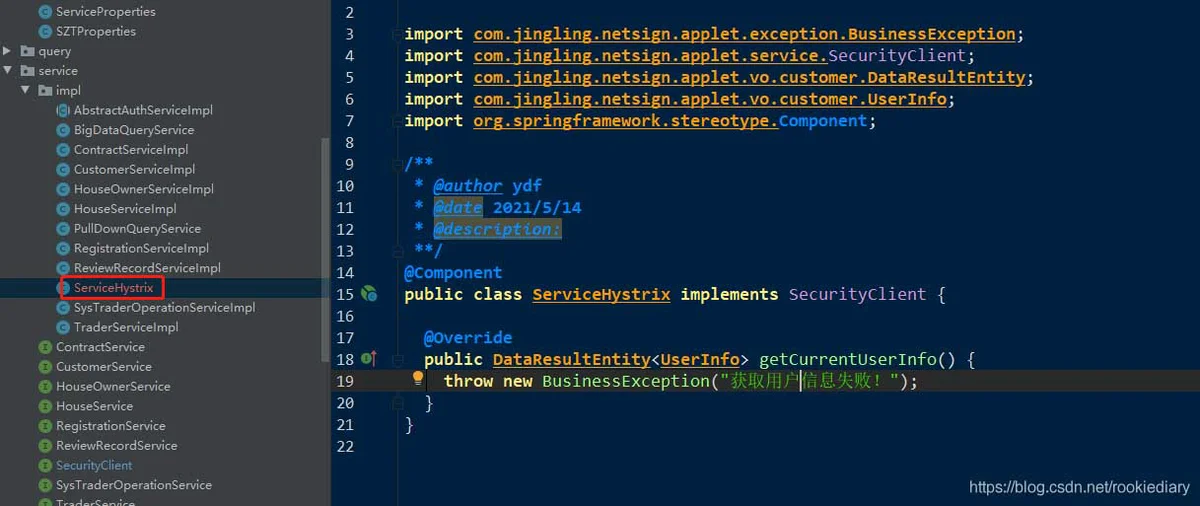Click the AbstractAuthServiceImpl abstract class icon
The height and width of the screenshot is (506, 1200).
[64, 110]
